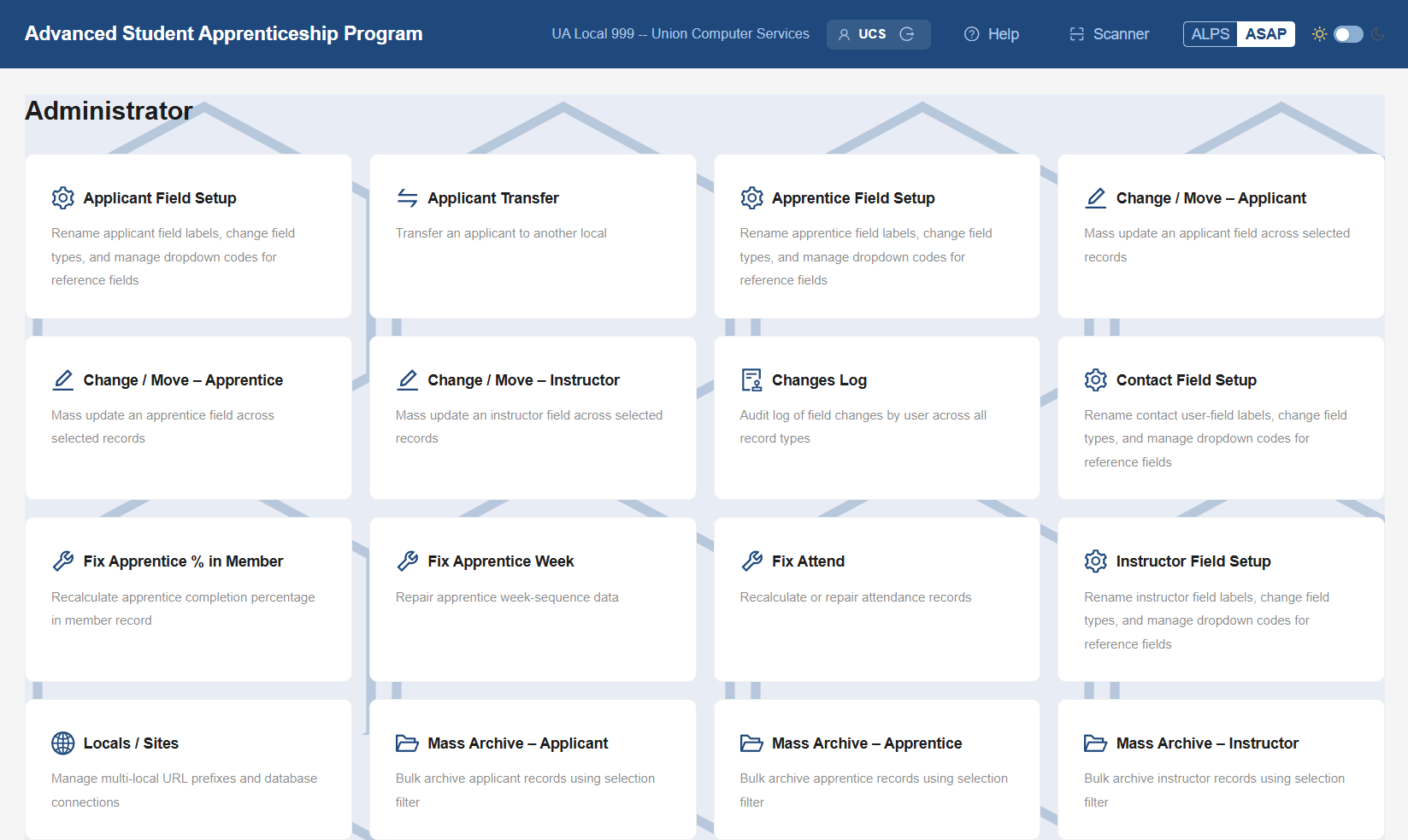1408x840 pixels.
Task: Toggle the light/dark theme switch
Action: point(1349,34)
